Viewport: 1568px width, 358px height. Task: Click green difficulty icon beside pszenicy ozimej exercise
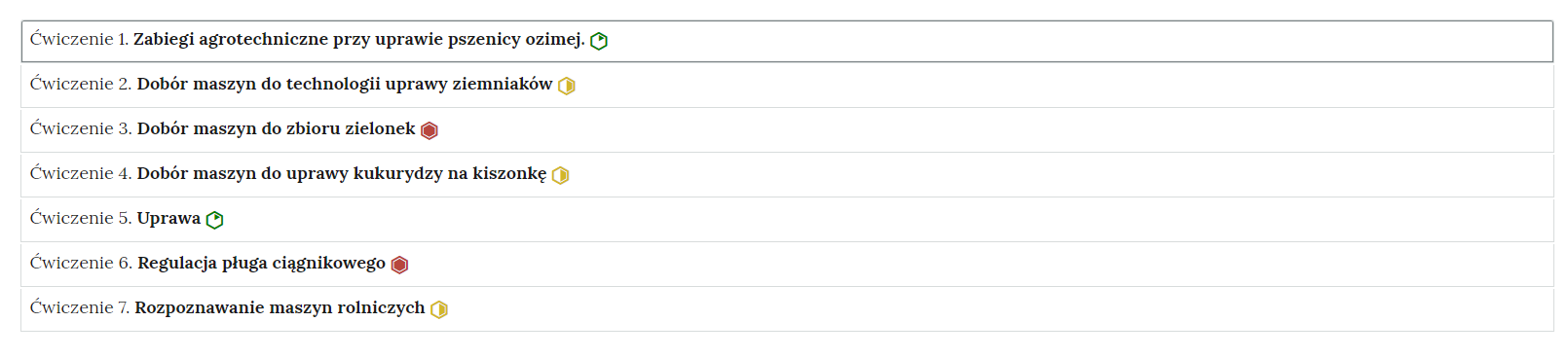click(599, 41)
